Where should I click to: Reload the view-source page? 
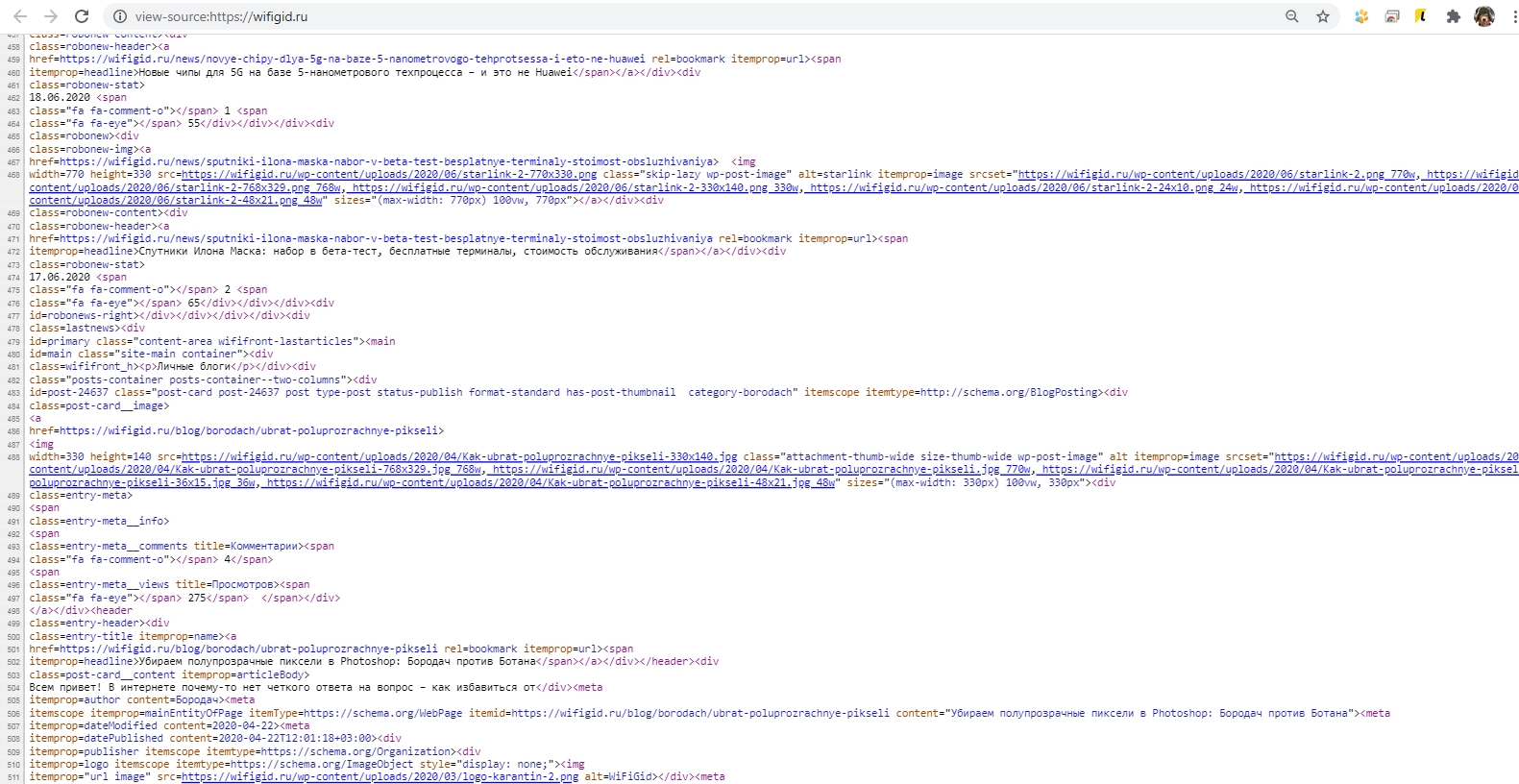click(x=82, y=16)
